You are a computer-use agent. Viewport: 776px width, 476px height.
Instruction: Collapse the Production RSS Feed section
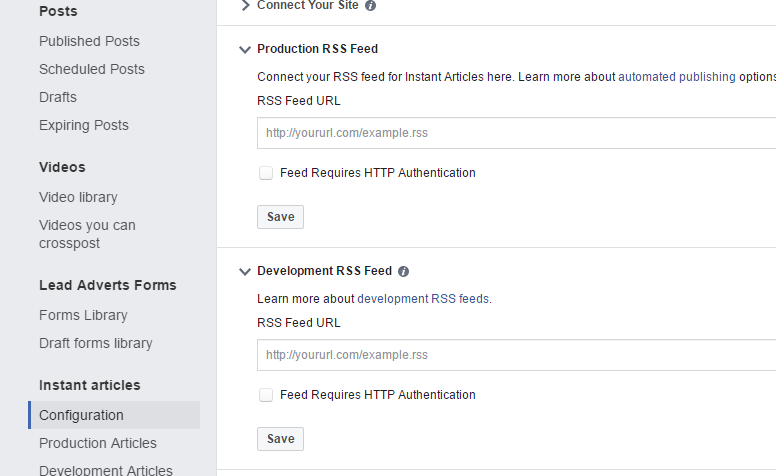pyautogui.click(x=245, y=49)
